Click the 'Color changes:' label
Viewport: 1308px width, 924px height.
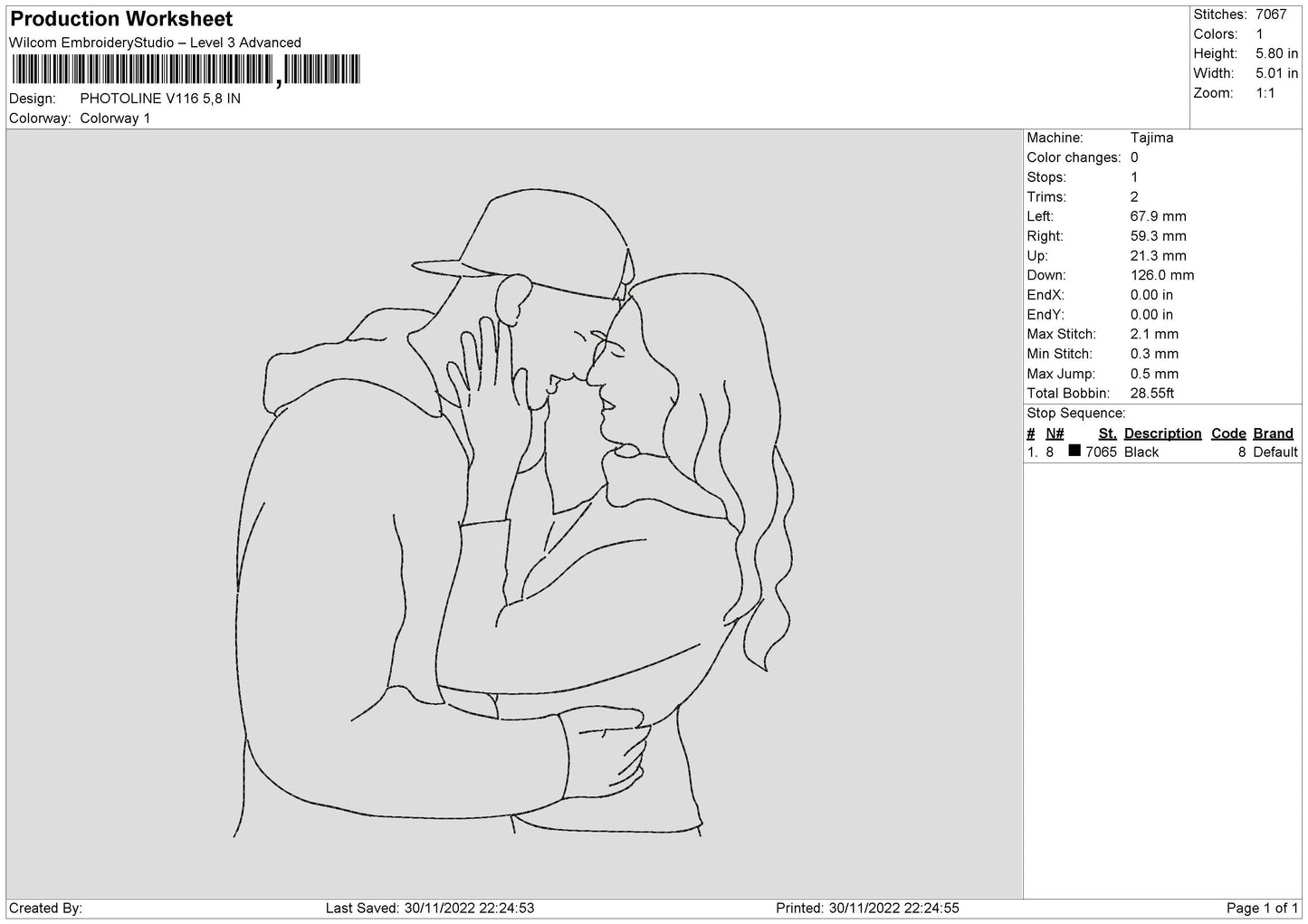coord(1074,157)
